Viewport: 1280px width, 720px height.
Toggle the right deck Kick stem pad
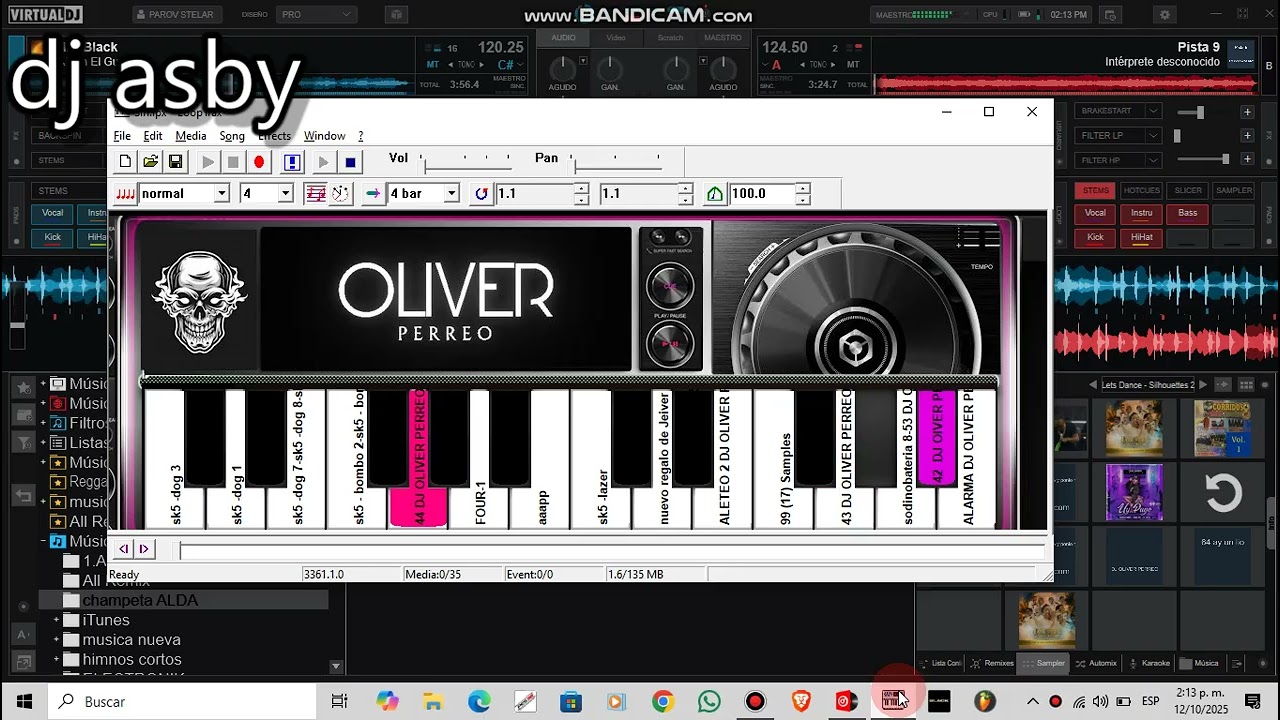coord(1096,237)
